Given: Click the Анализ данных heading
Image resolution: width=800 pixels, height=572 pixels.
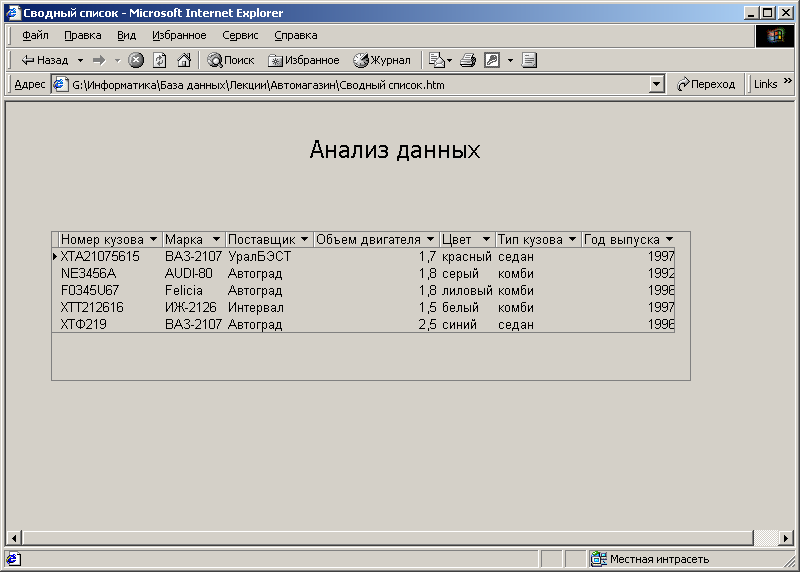Looking at the screenshot, I should tap(395, 150).
